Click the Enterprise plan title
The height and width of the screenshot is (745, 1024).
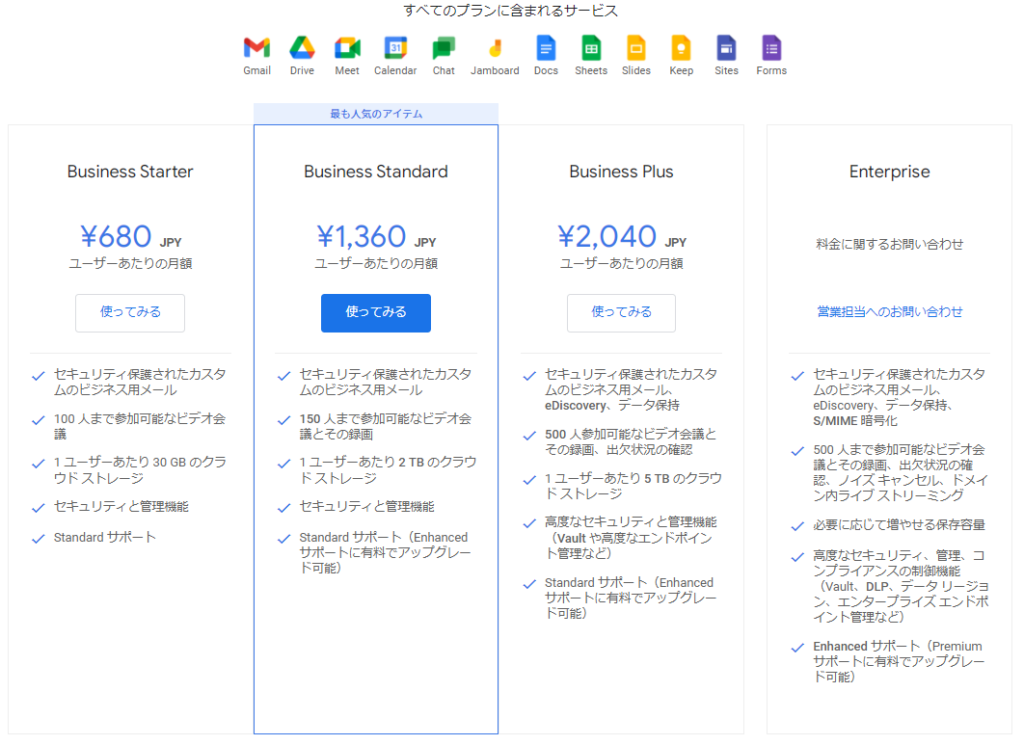(x=889, y=171)
